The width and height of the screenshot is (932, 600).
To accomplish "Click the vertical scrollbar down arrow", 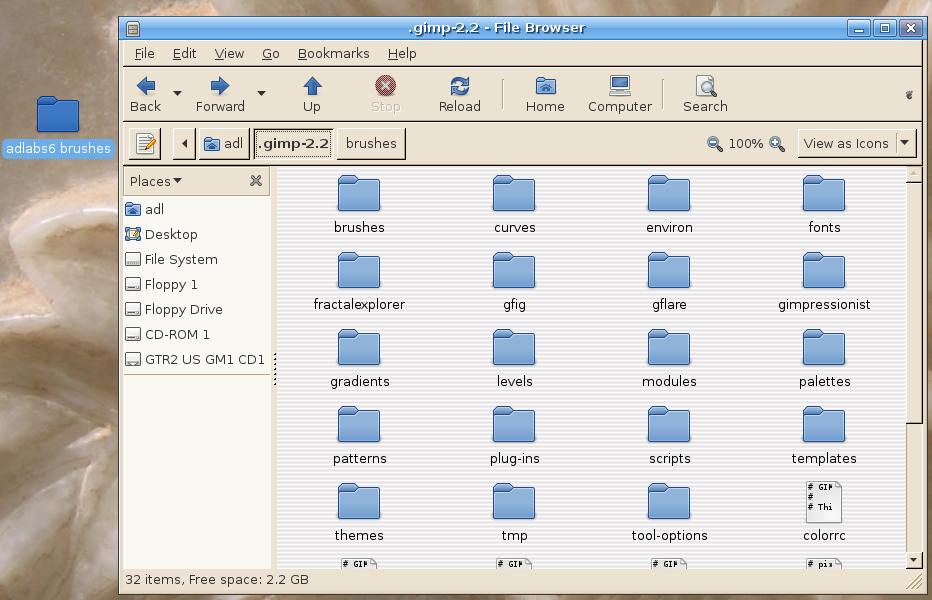I will pyautogui.click(x=914, y=560).
